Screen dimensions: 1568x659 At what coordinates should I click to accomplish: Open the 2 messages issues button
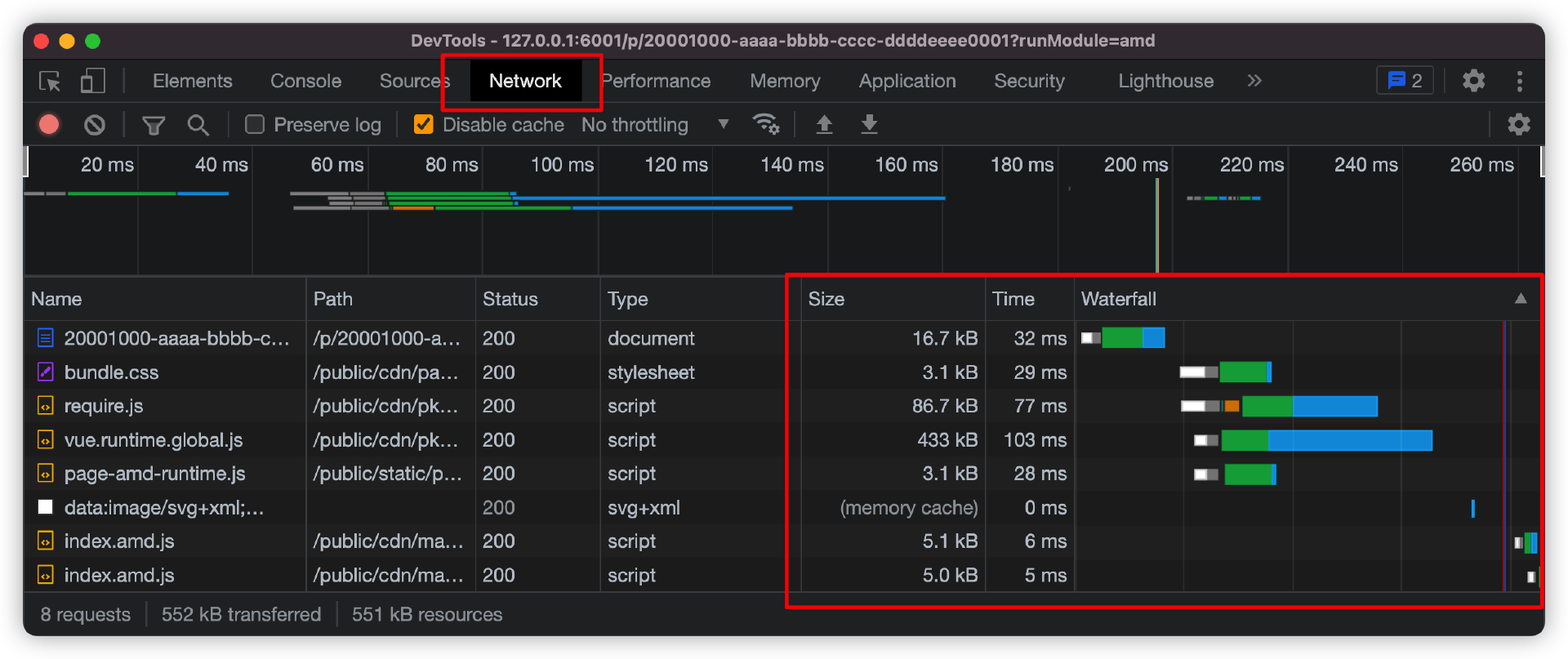pyautogui.click(x=1405, y=81)
